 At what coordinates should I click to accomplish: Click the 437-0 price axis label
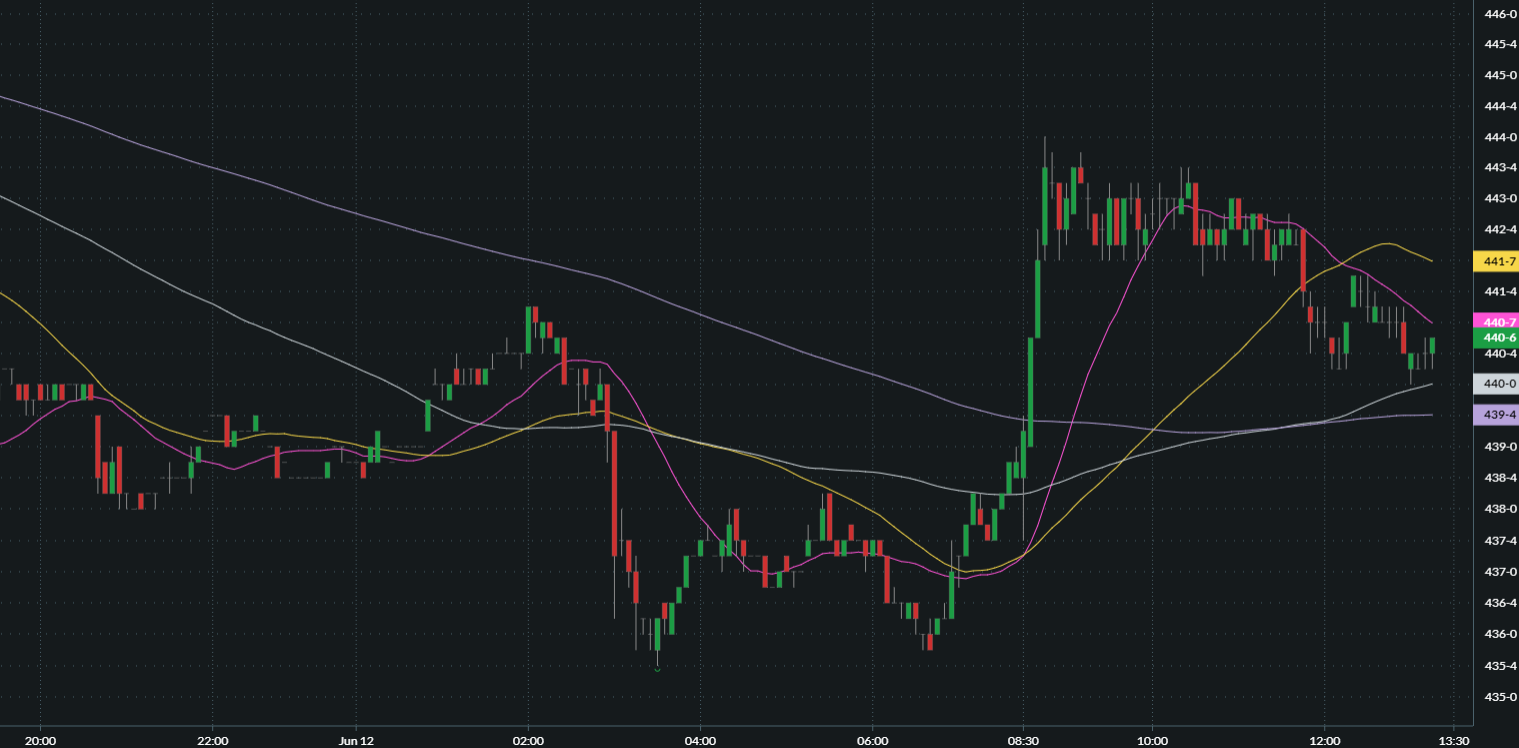point(1501,572)
